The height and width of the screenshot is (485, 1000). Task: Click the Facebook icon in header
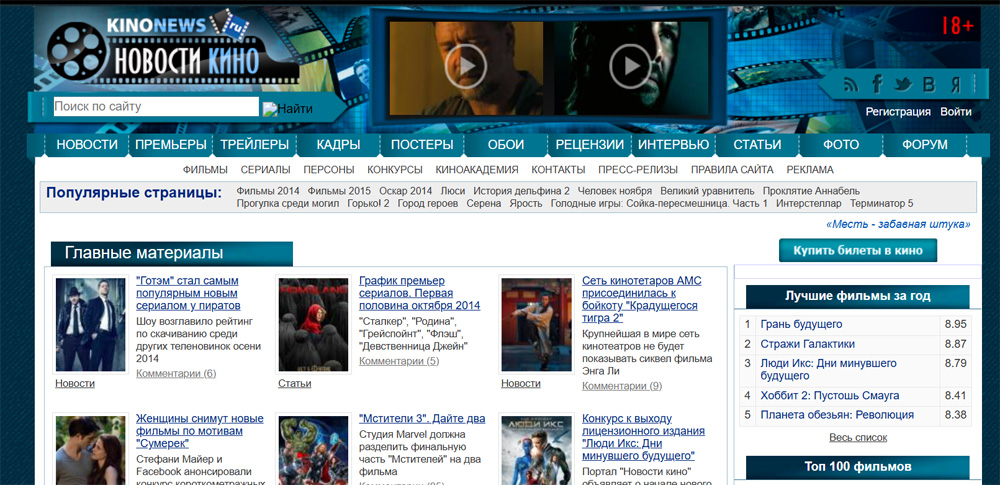(x=877, y=84)
